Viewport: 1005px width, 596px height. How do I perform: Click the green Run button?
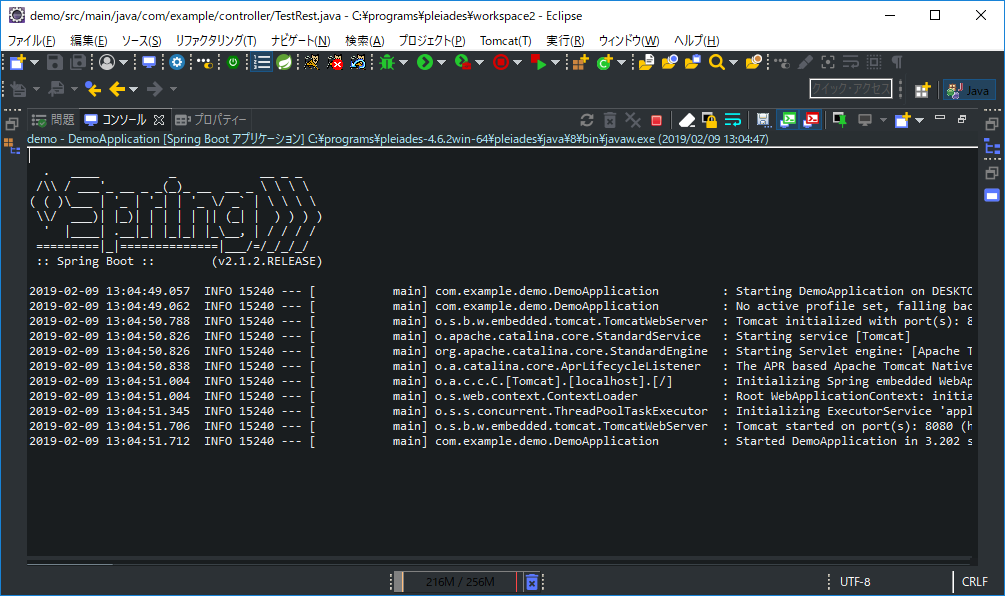click(x=424, y=62)
